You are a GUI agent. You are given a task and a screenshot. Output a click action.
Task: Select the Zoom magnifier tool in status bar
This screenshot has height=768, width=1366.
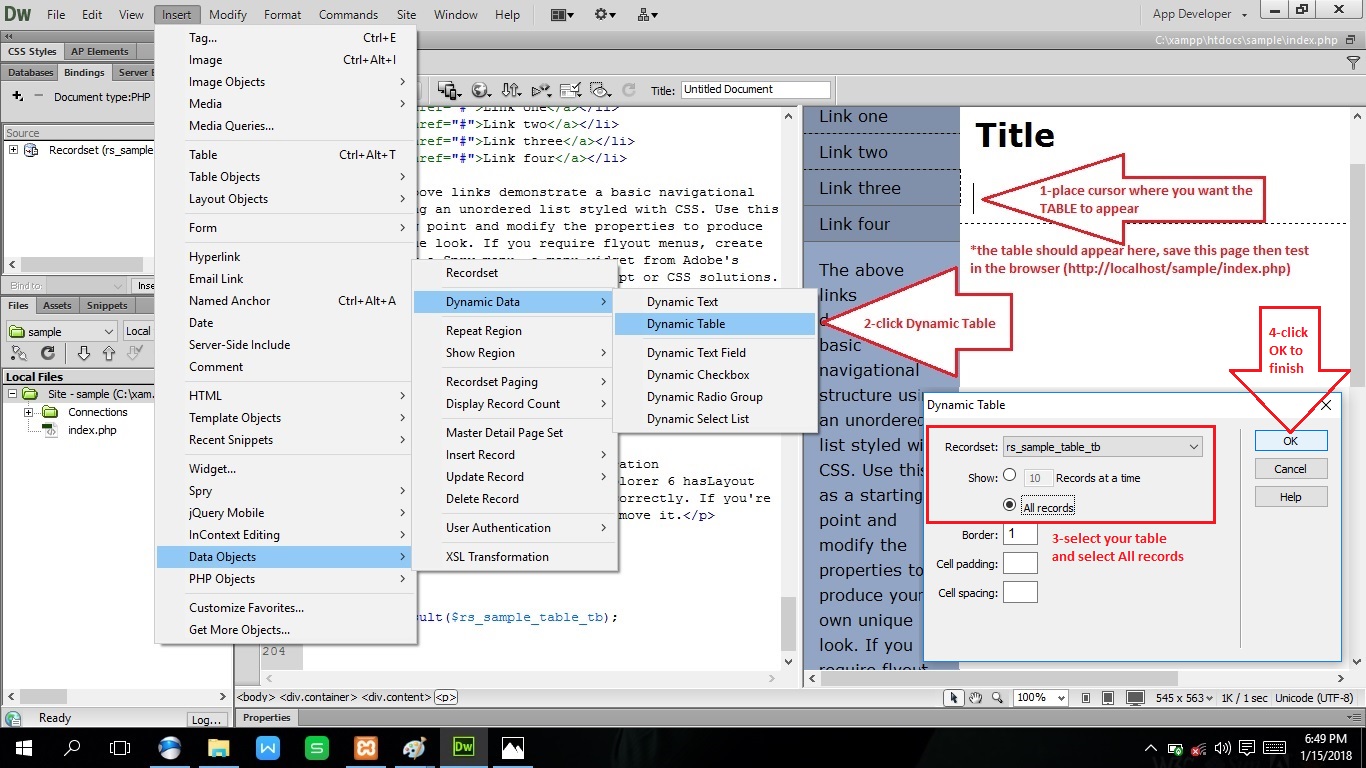tap(996, 697)
